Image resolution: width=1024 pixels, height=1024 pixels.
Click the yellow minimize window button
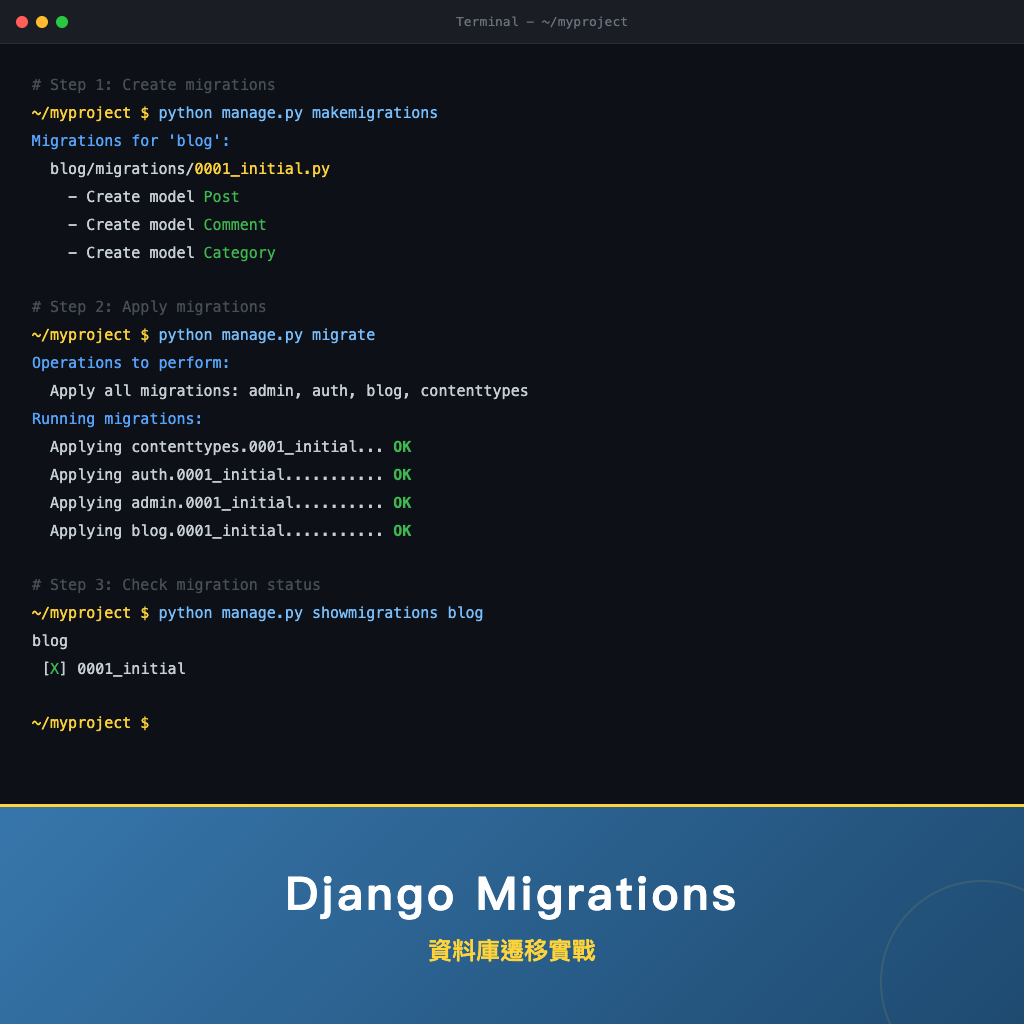(x=42, y=22)
